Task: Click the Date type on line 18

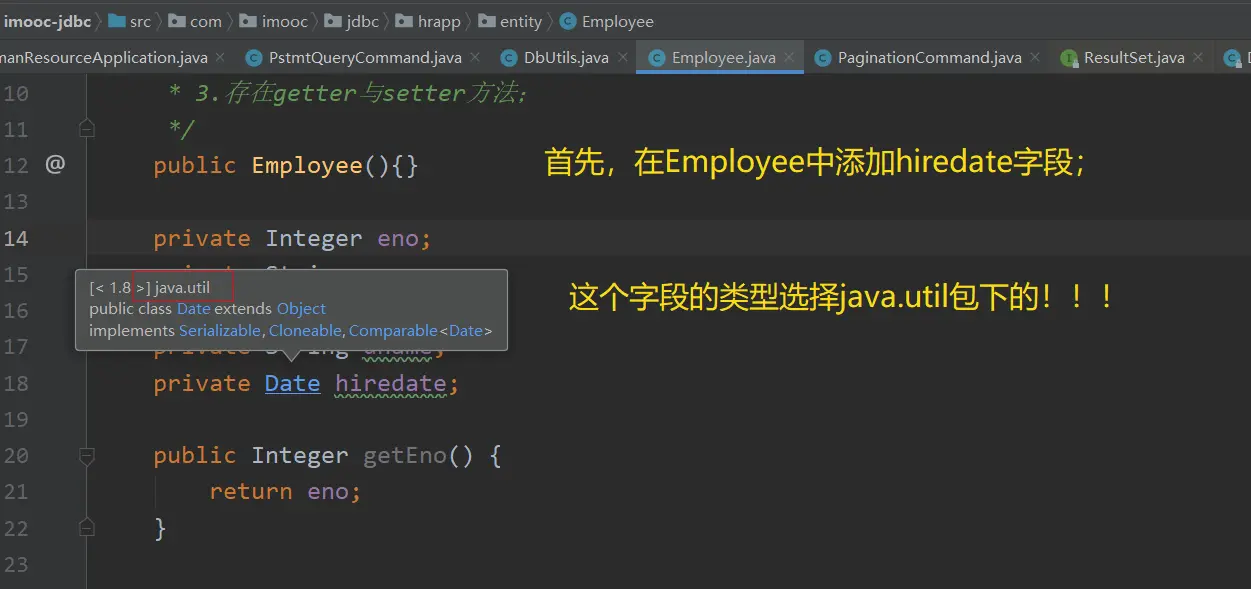Action: click(x=293, y=383)
